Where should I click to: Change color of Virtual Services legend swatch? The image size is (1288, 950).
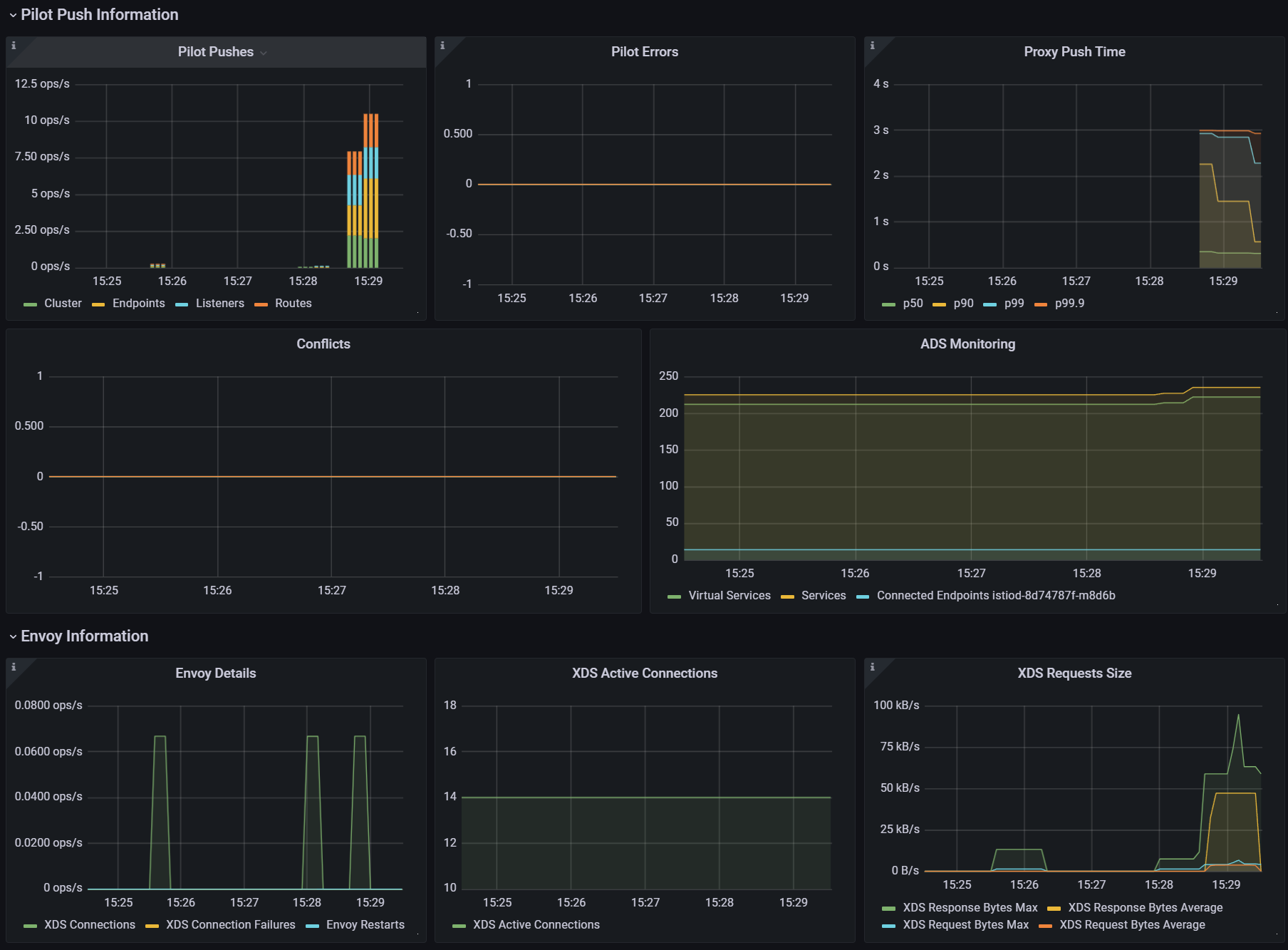click(x=674, y=597)
